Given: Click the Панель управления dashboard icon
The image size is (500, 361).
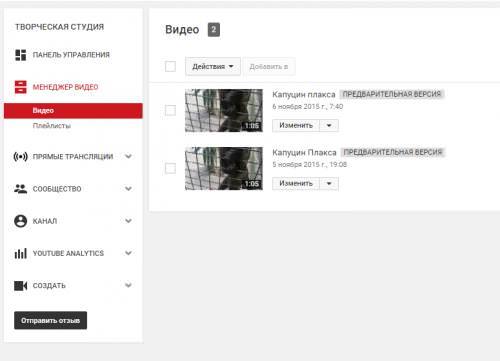Looking at the screenshot, I should click(20, 55).
